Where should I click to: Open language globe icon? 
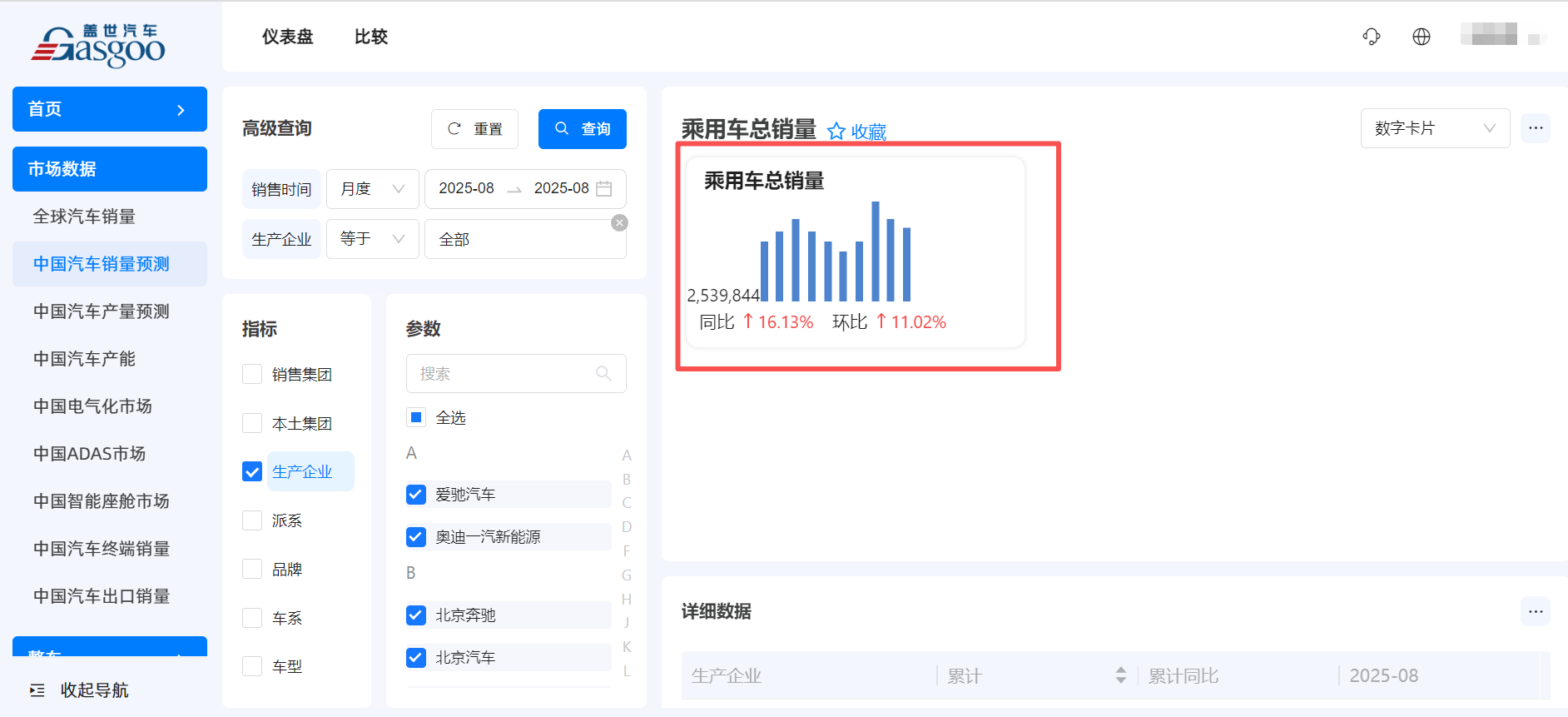pyautogui.click(x=1422, y=37)
